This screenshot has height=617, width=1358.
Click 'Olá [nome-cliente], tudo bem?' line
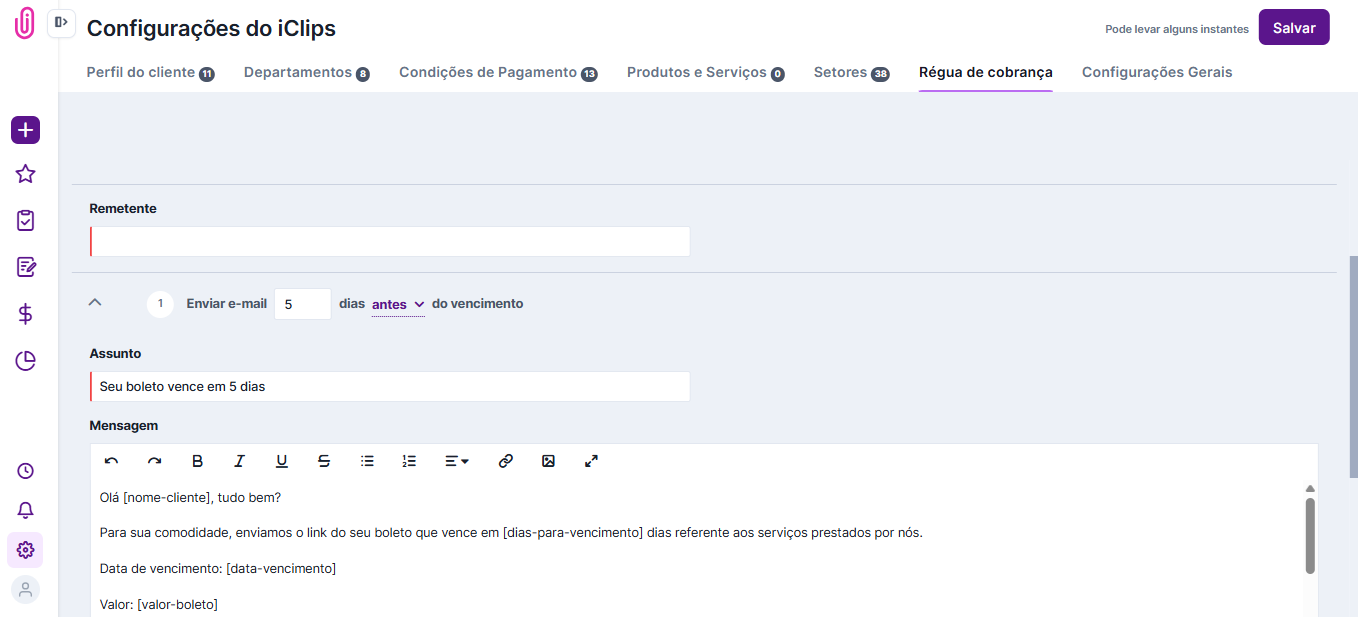click(191, 498)
